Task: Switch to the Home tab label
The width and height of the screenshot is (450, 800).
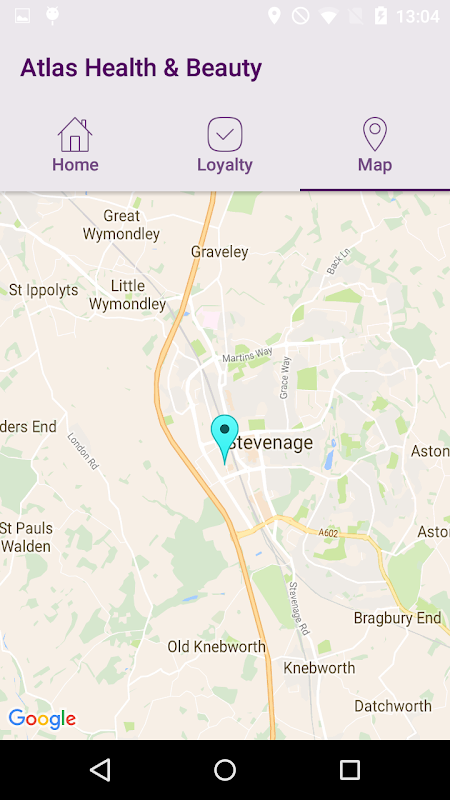Action: 75,165
